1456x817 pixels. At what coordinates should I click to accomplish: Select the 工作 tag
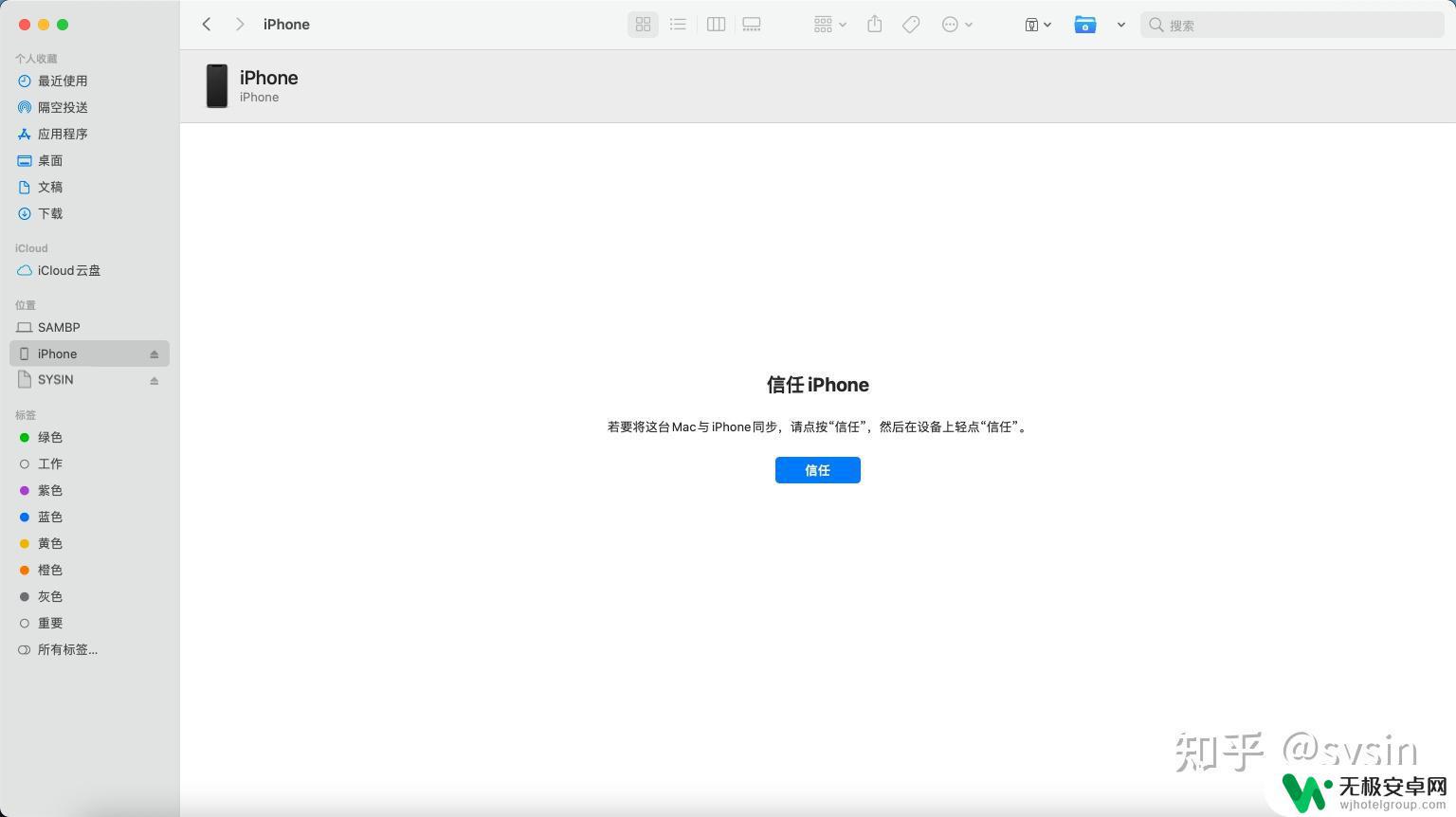click(89, 464)
